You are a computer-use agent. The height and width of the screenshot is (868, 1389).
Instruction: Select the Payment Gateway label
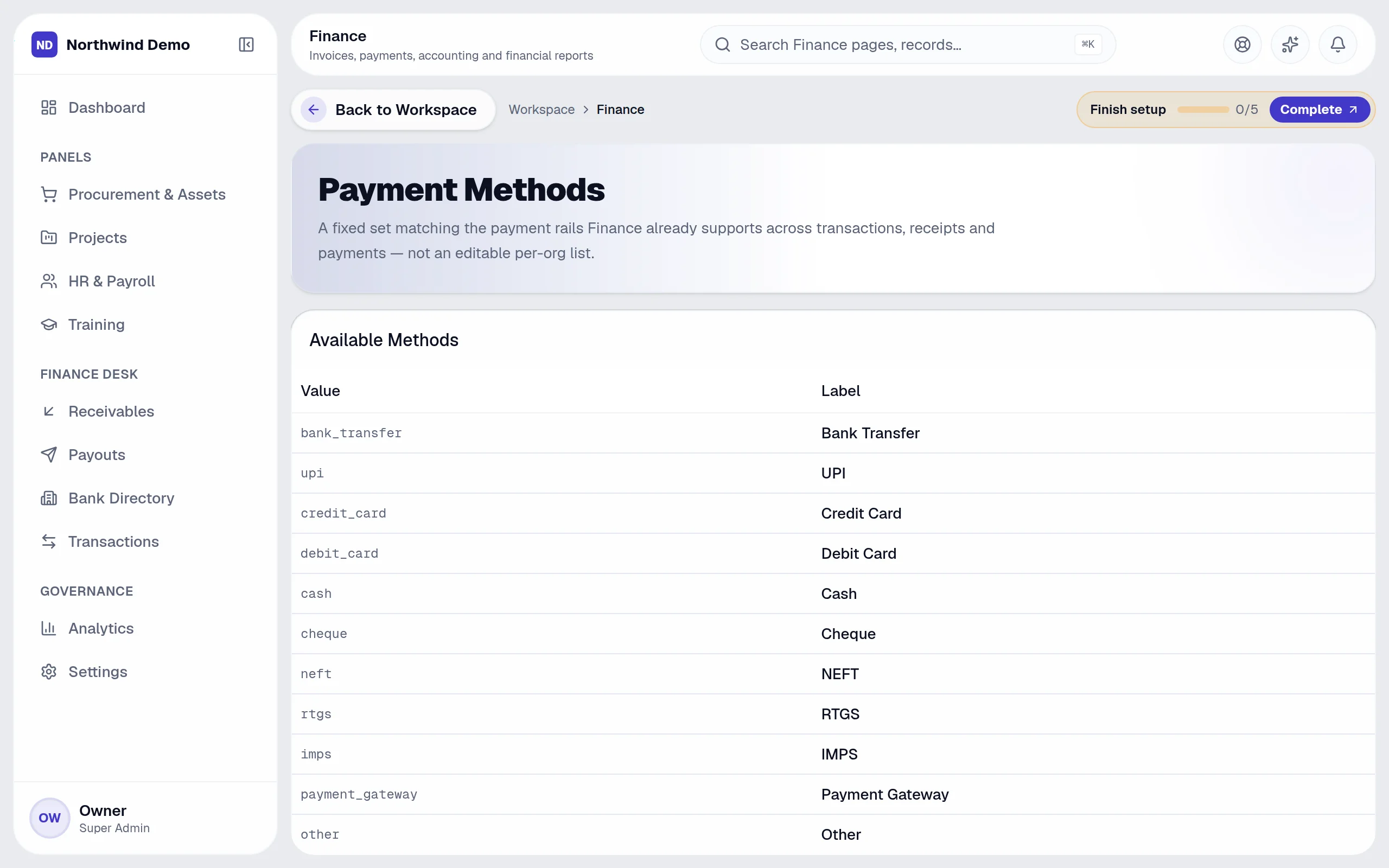[x=884, y=795]
